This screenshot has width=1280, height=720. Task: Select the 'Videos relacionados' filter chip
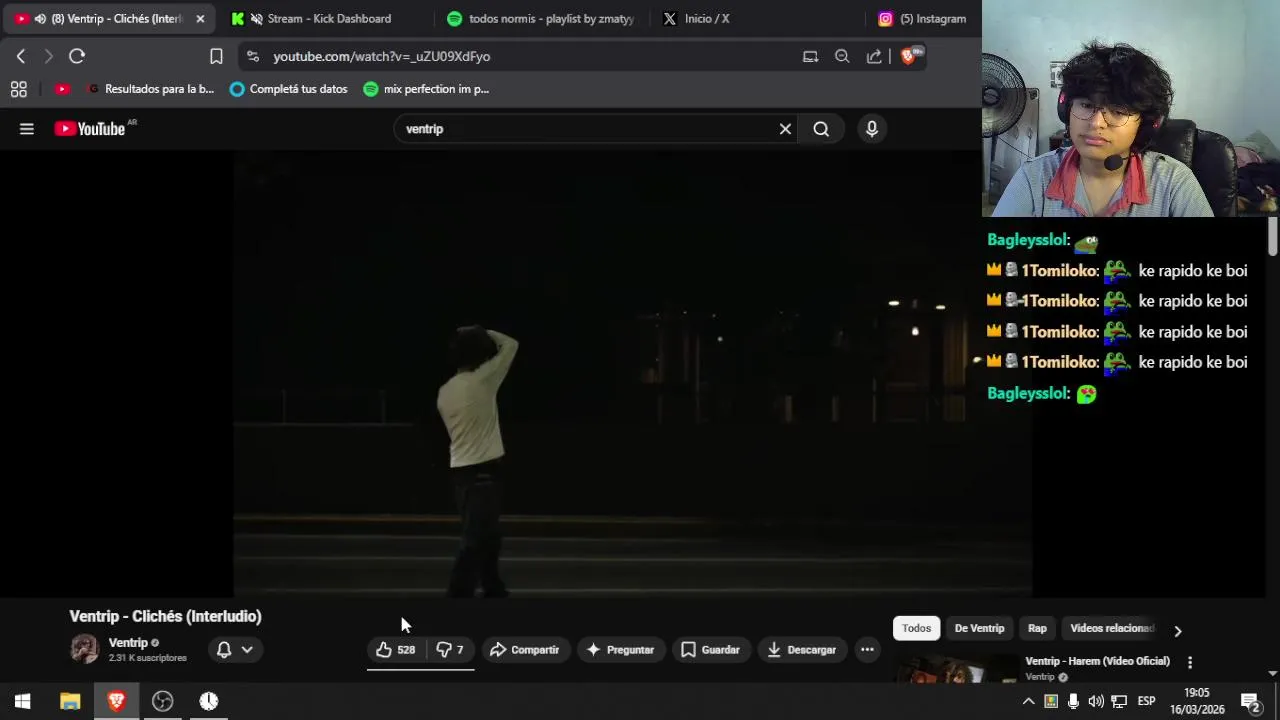pyautogui.click(x=1112, y=628)
